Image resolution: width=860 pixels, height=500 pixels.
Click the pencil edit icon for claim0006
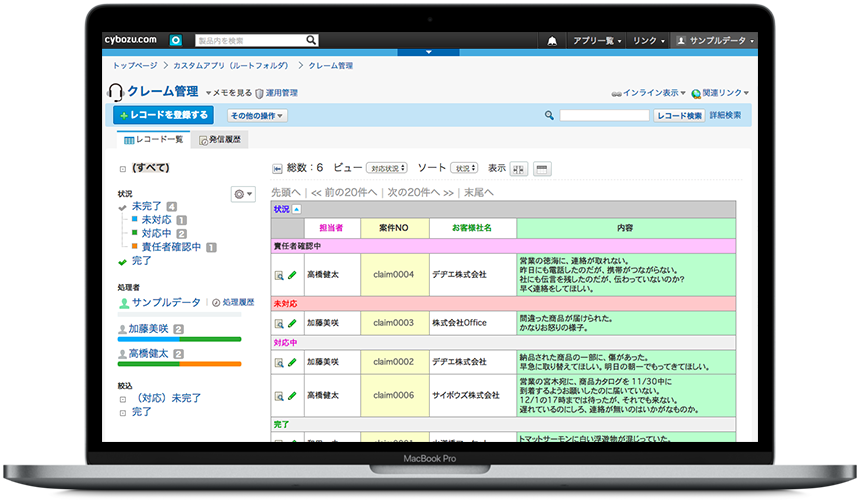293,396
